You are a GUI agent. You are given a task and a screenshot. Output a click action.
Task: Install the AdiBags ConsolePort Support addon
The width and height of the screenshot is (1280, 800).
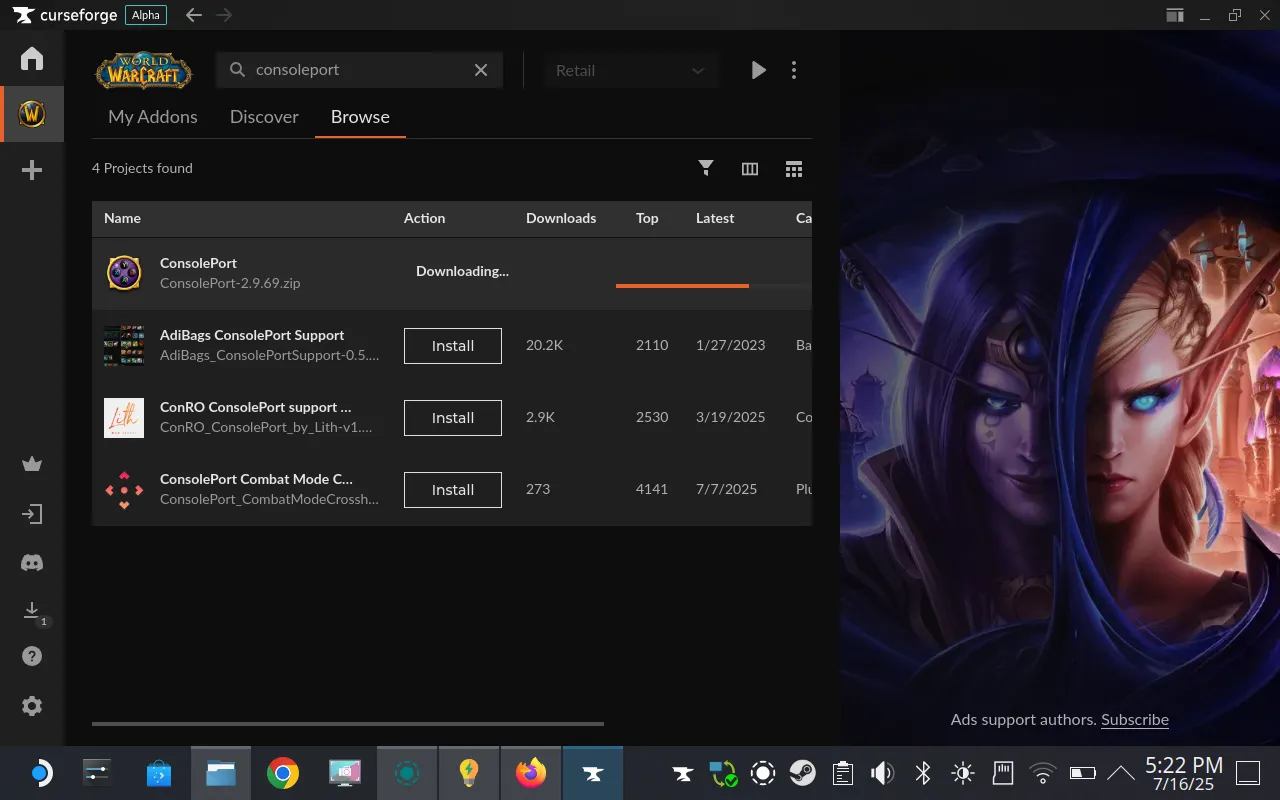tap(452, 345)
